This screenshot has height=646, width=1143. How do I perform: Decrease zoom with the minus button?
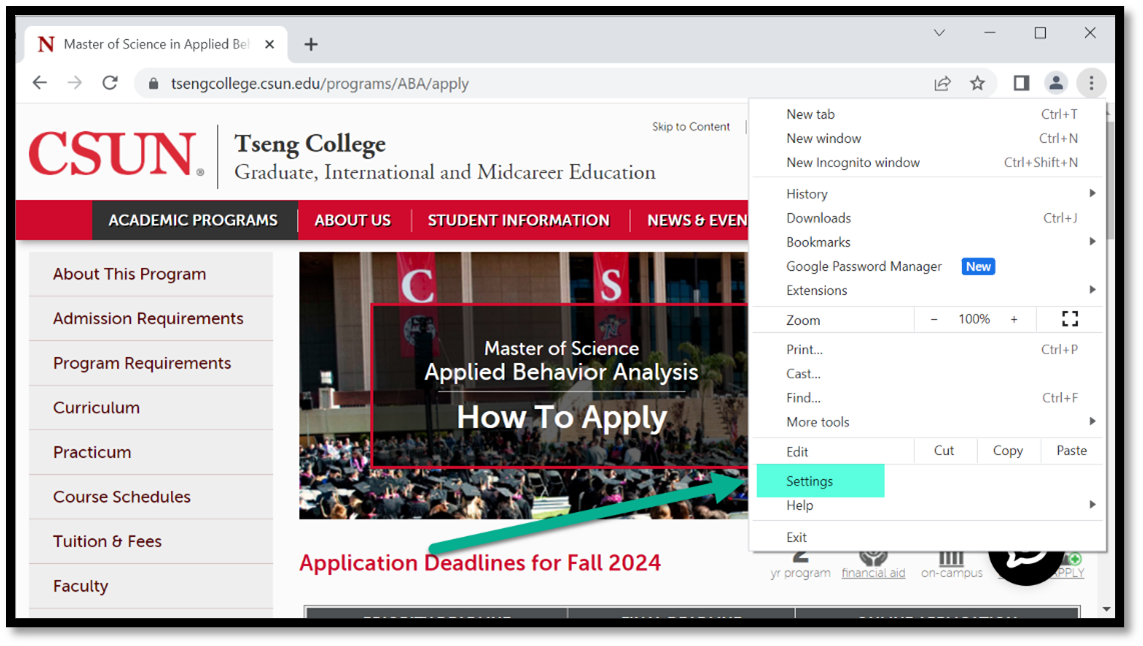pos(934,319)
